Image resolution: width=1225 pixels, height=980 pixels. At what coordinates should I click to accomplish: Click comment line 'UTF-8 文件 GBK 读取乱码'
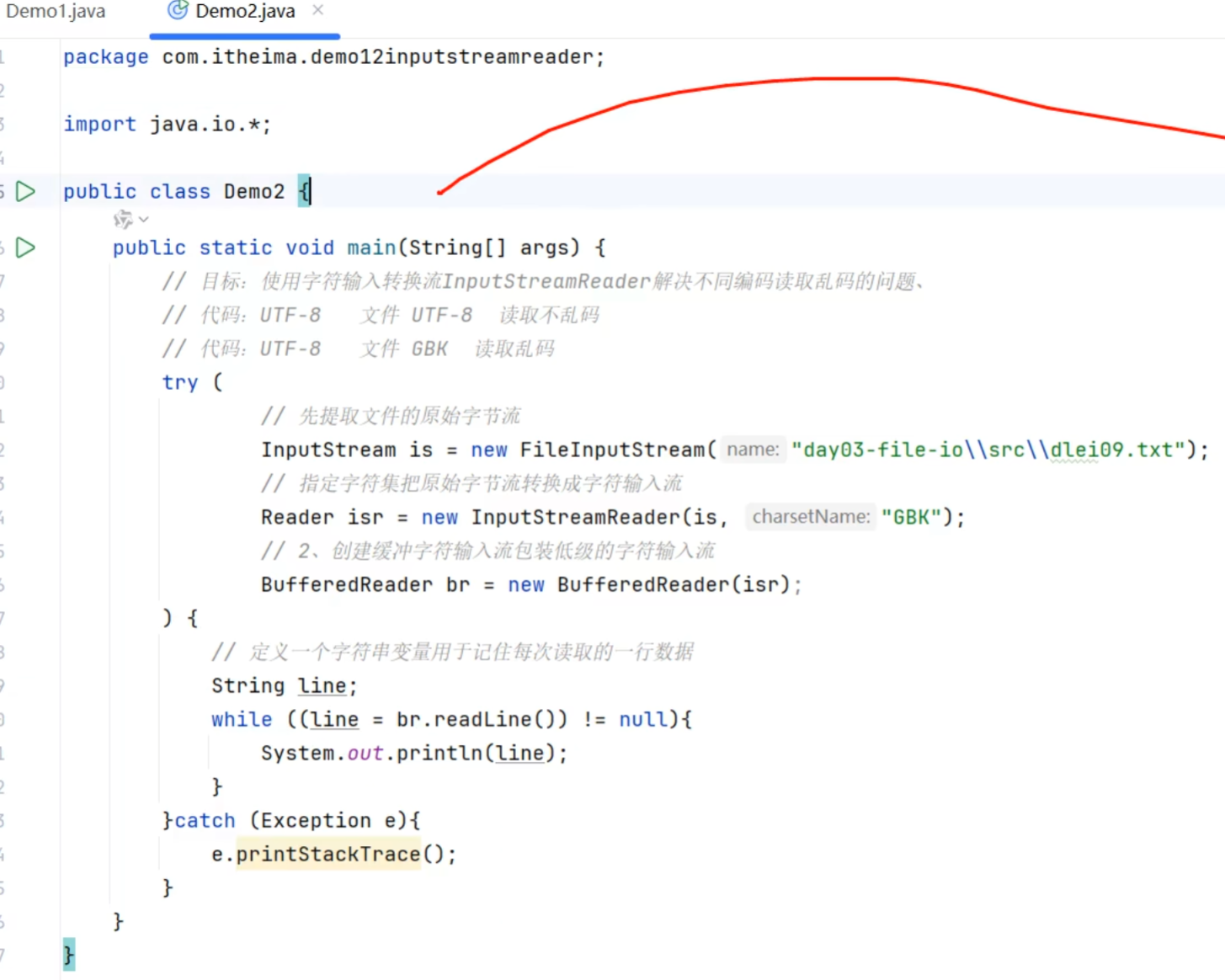pyautogui.click(x=358, y=349)
